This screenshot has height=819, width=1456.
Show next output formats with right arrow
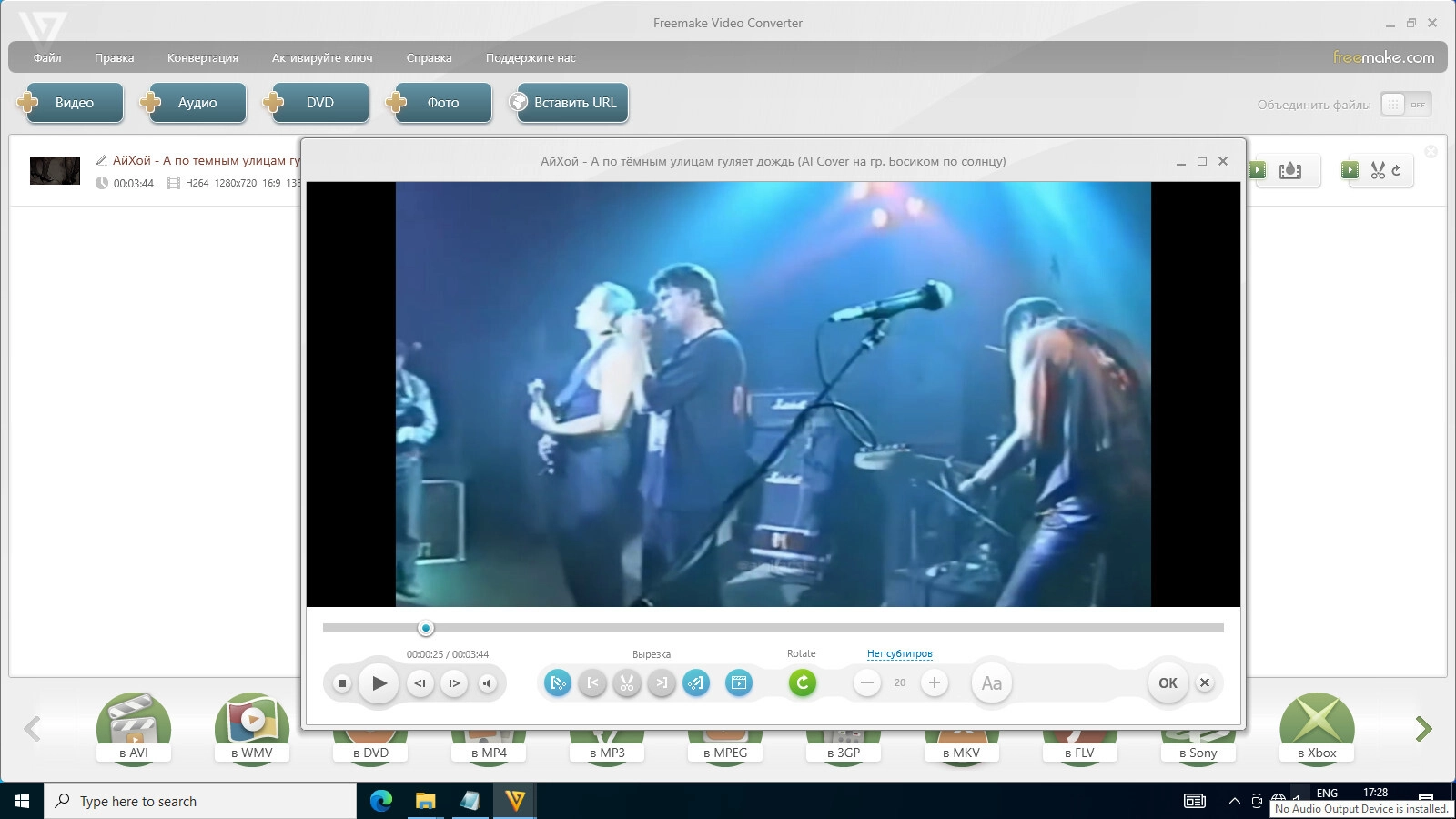click(1423, 728)
